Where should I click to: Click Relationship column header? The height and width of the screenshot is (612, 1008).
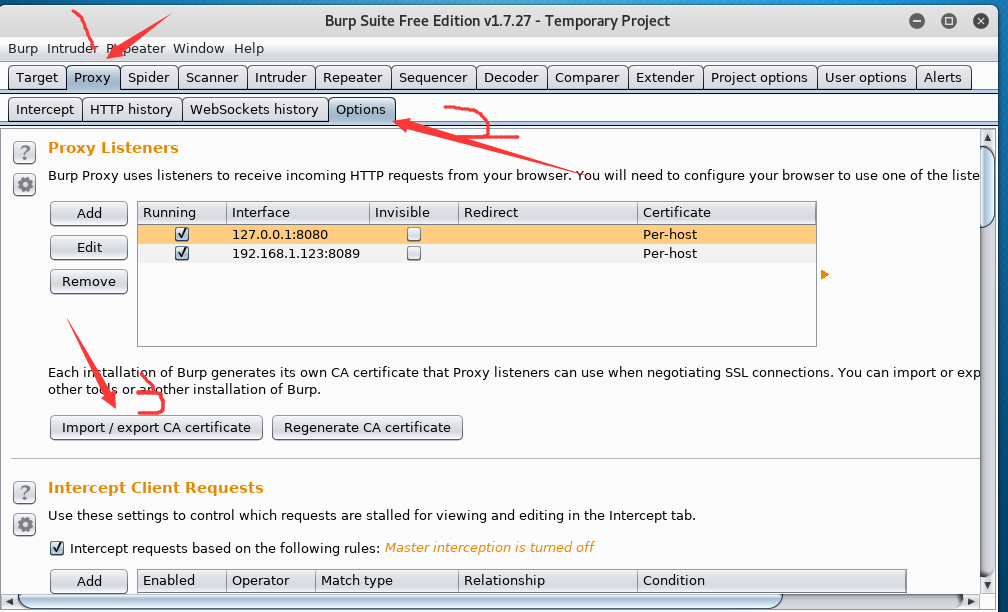pyautogui.click(x=548, y=580)
